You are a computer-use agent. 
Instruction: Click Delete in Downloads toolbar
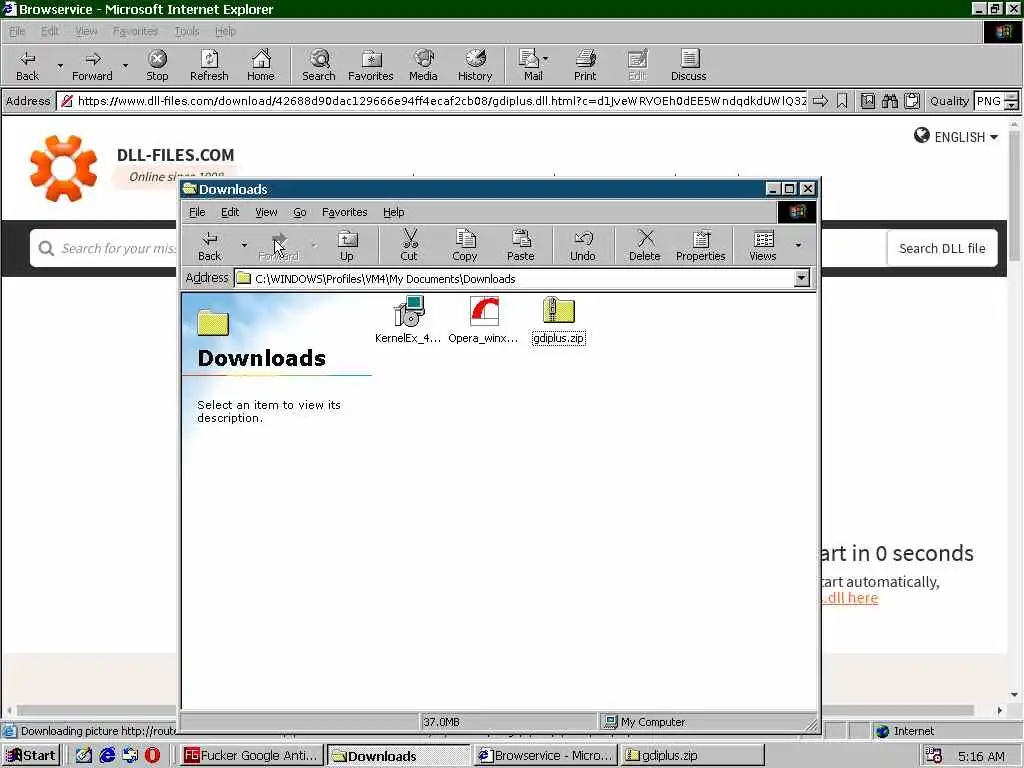click(x=645, y=246)
